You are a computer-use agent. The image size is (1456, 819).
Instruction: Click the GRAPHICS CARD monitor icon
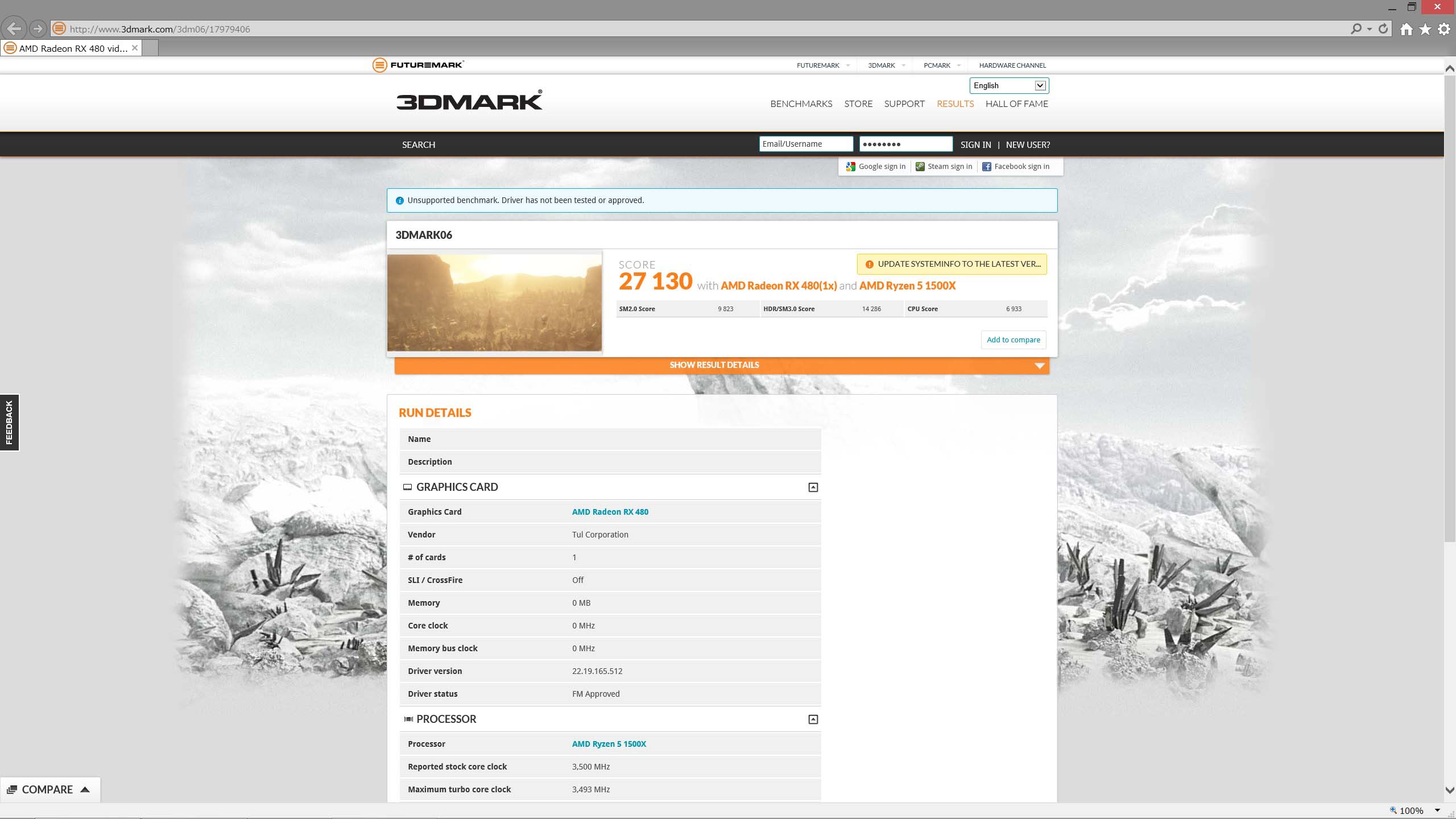point(407,487)
